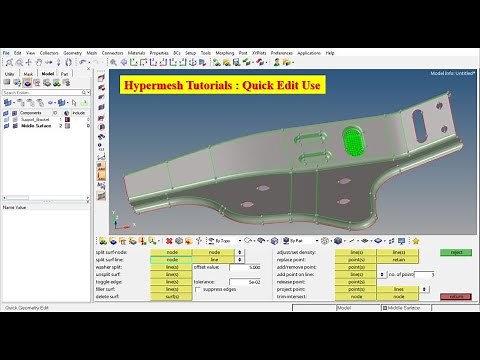Open the dropdown arrow right of By Topo
Viewport: 480px width, 360px height.
pyautogui.click(x=240, y=241)
